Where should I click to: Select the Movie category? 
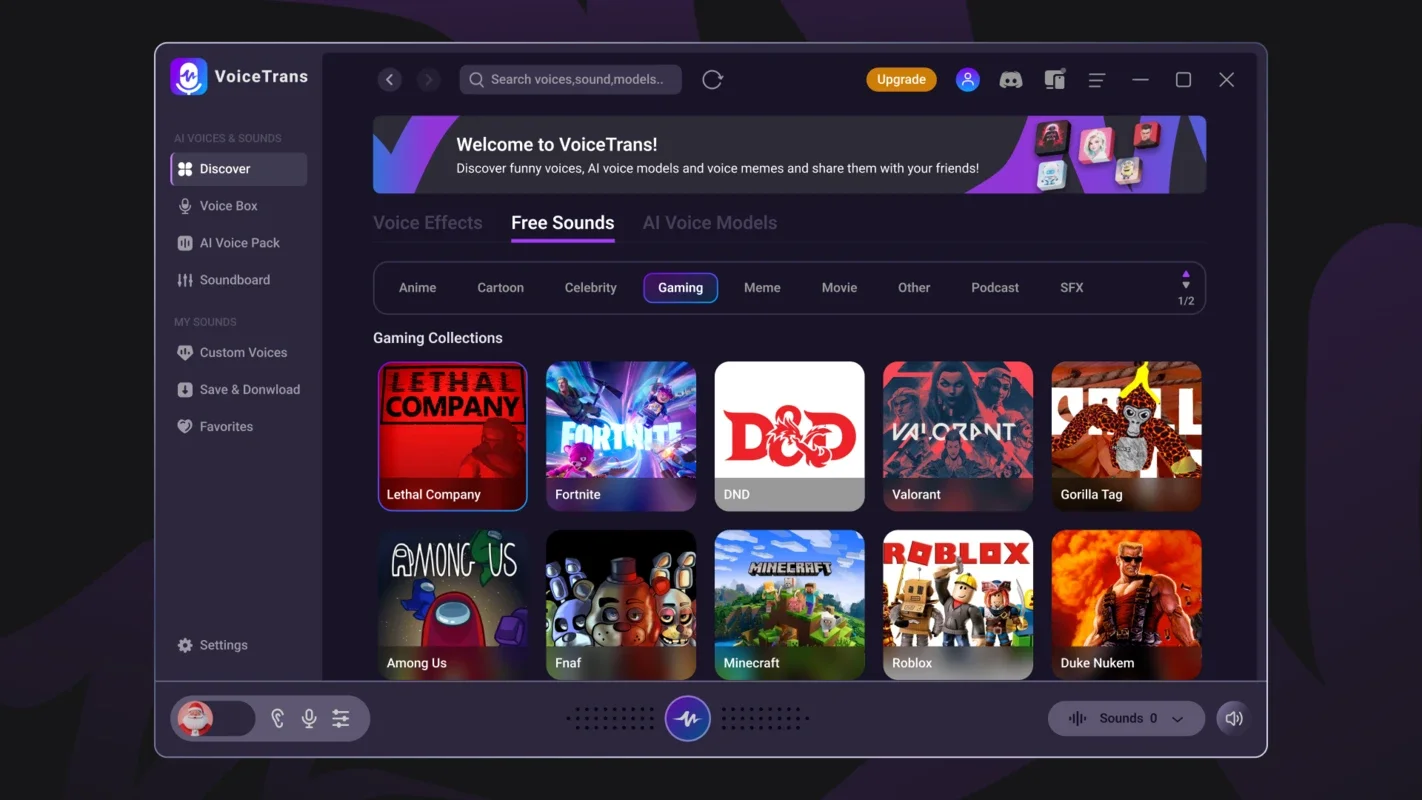click(839, 288)
